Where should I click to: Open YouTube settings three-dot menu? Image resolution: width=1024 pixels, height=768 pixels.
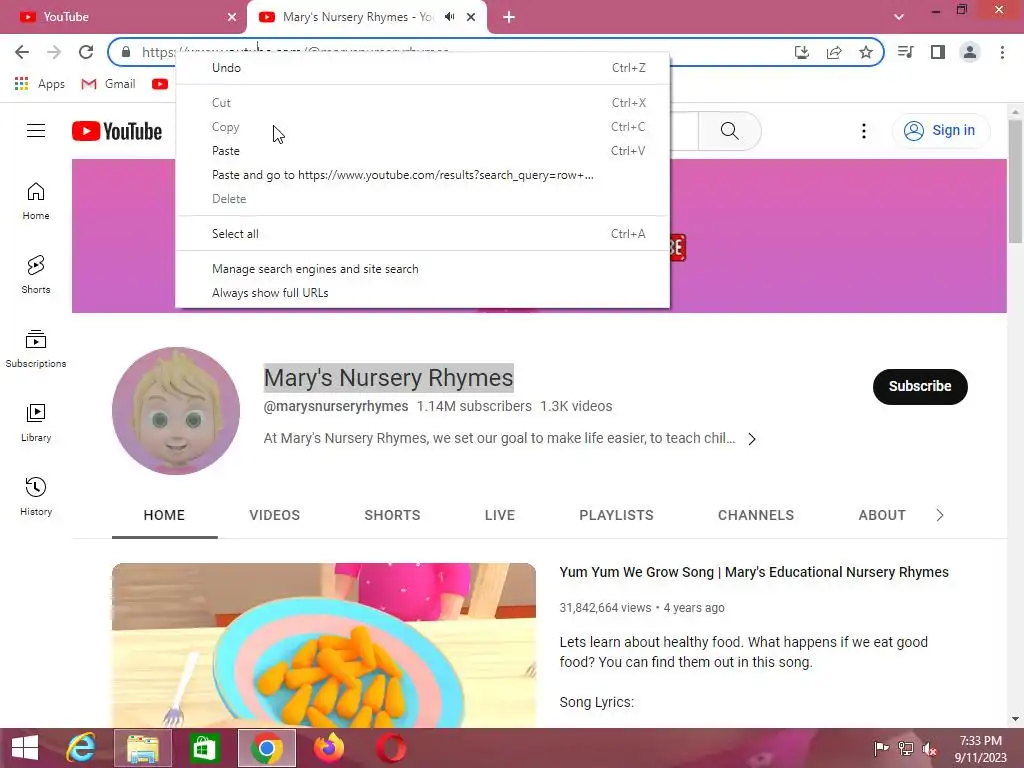(x=864, y=131)
